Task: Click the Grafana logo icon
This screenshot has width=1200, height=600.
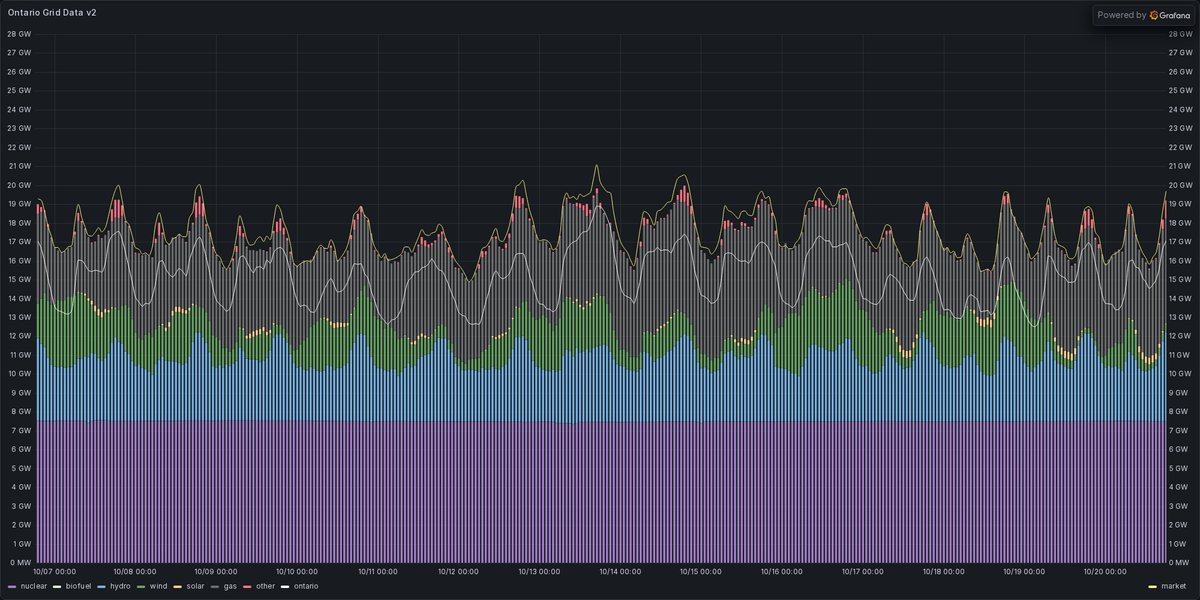Action: click(1154, 15)
